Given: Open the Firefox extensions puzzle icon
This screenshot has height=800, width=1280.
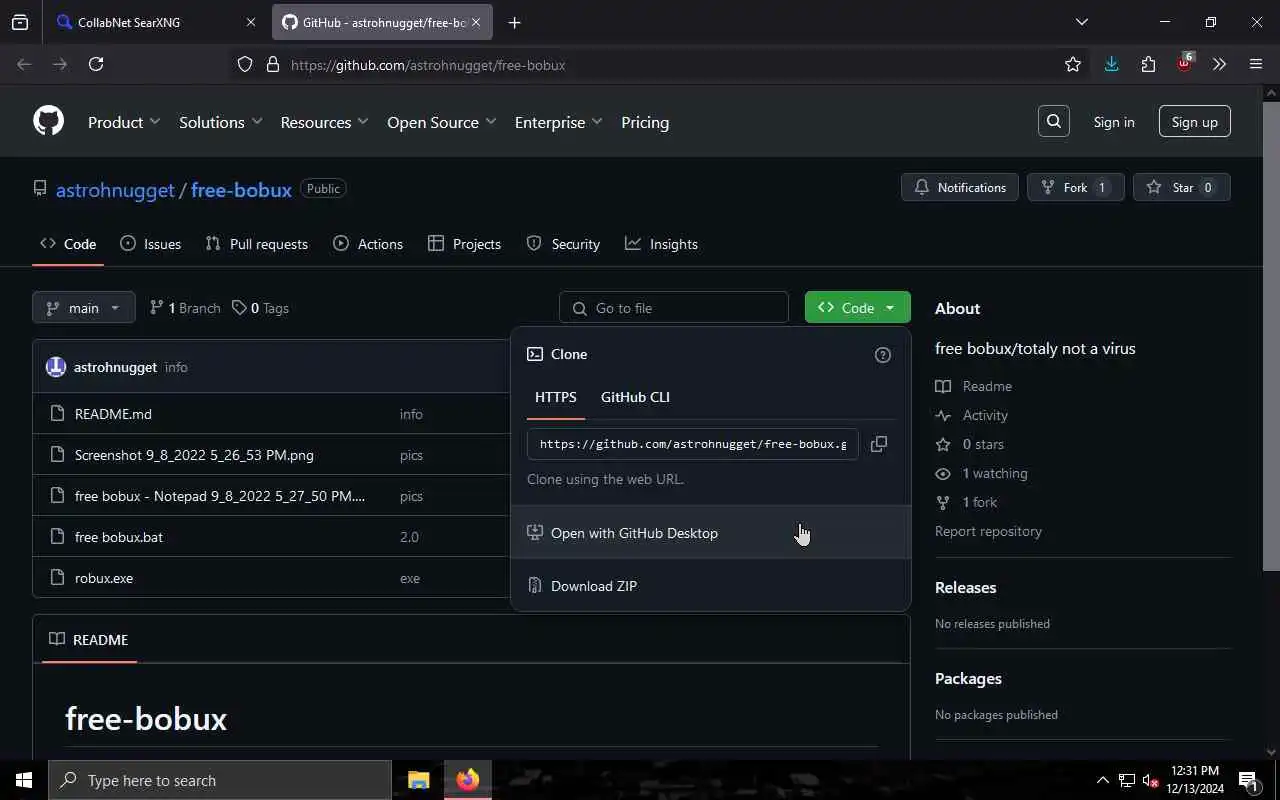Looking at the screenshot, I should [x=1148, y=64].
